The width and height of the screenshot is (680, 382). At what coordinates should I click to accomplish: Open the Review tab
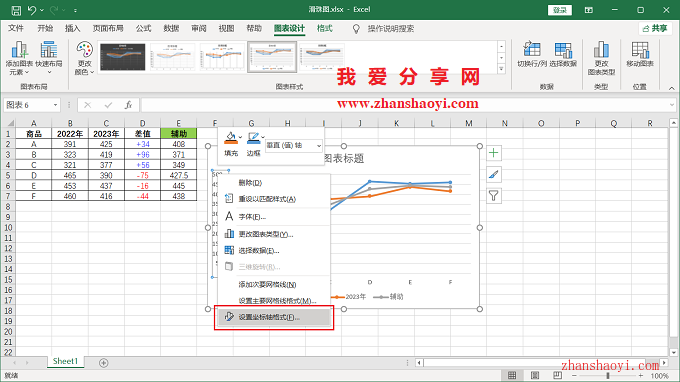pyautogui.click(x=199, y=29)
